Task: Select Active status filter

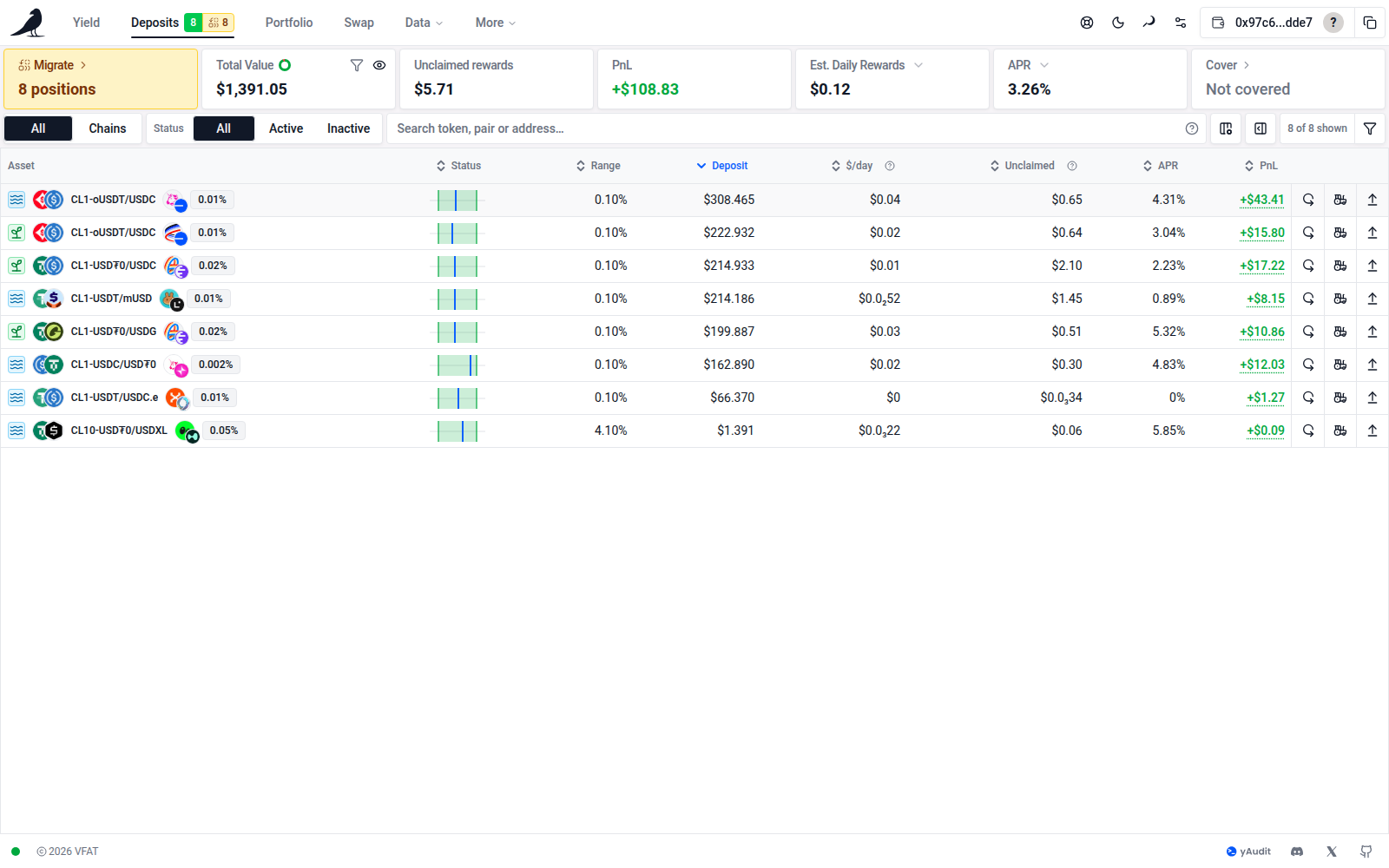Action: tap(286, 128)
